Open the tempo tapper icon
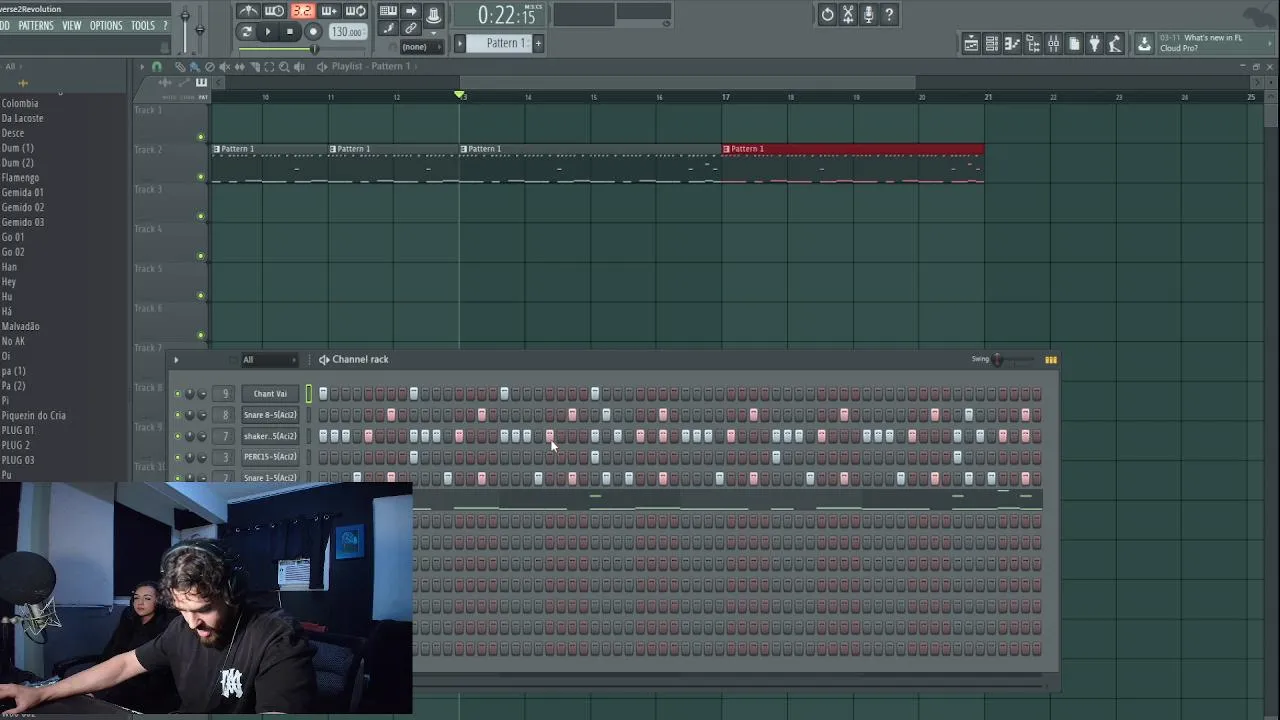Image resolution: width=1280 pixels, height=720 pixels. 1116,43
